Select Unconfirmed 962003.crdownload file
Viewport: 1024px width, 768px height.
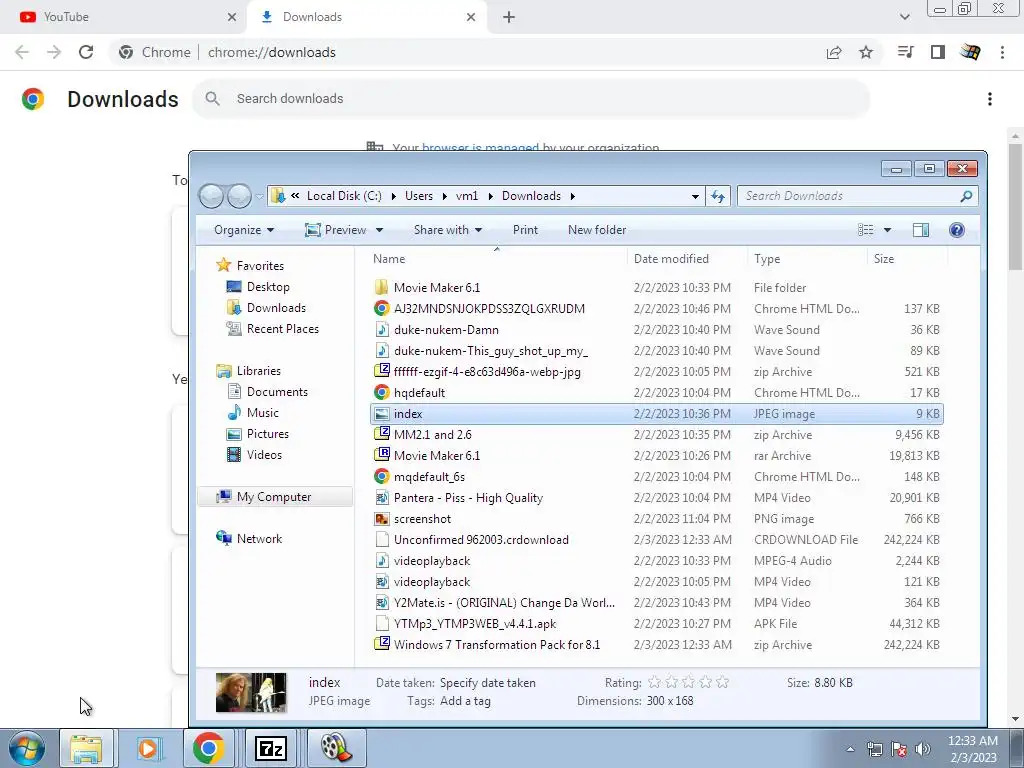click(x=656, y=539)
